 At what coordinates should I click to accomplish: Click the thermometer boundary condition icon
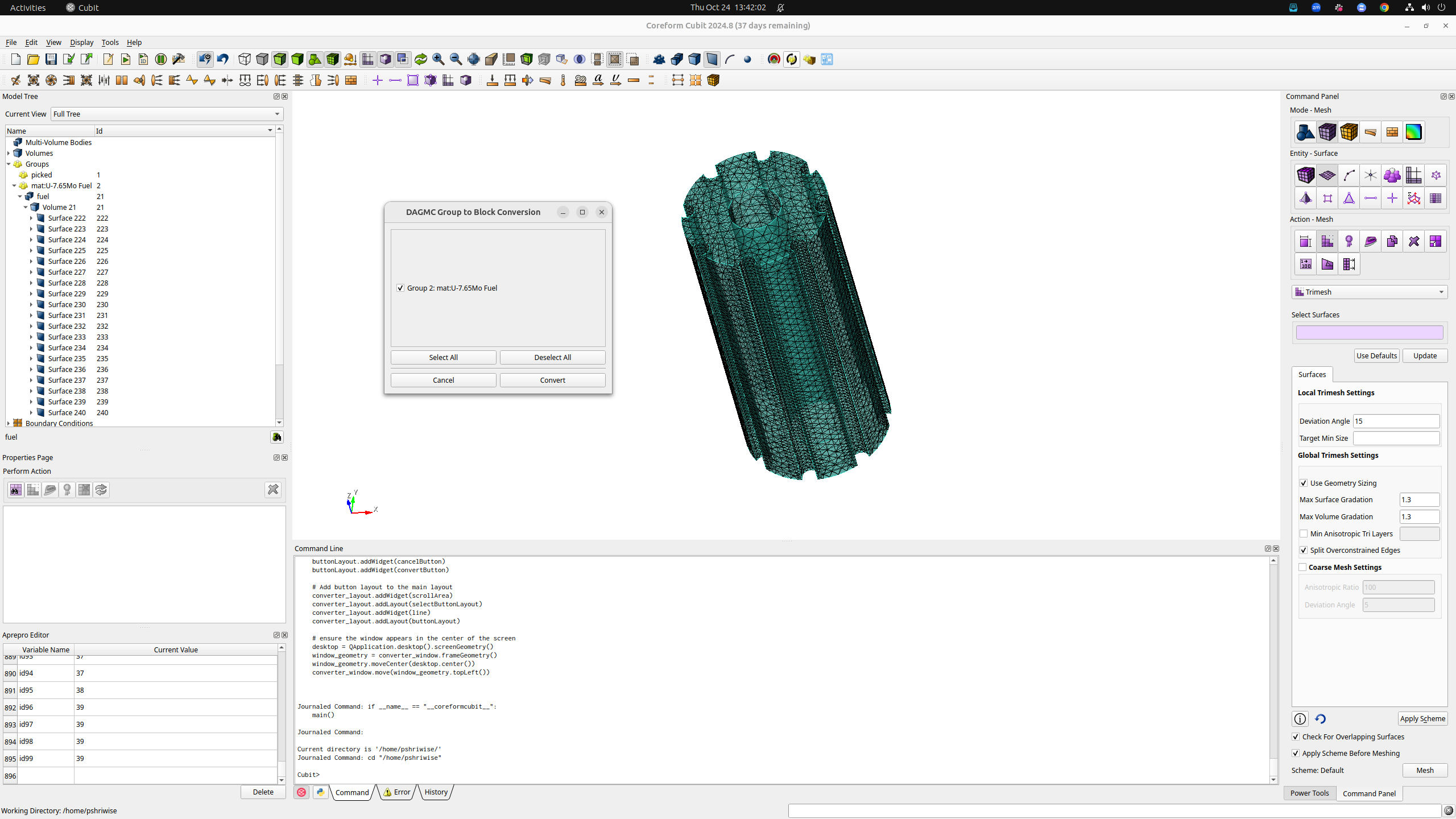(563, 80)
